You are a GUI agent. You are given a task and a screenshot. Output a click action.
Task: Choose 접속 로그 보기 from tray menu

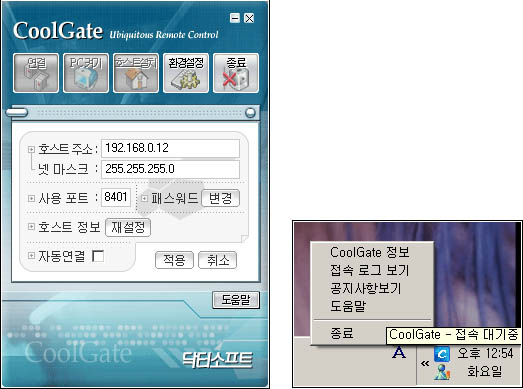tap(370, 270)
